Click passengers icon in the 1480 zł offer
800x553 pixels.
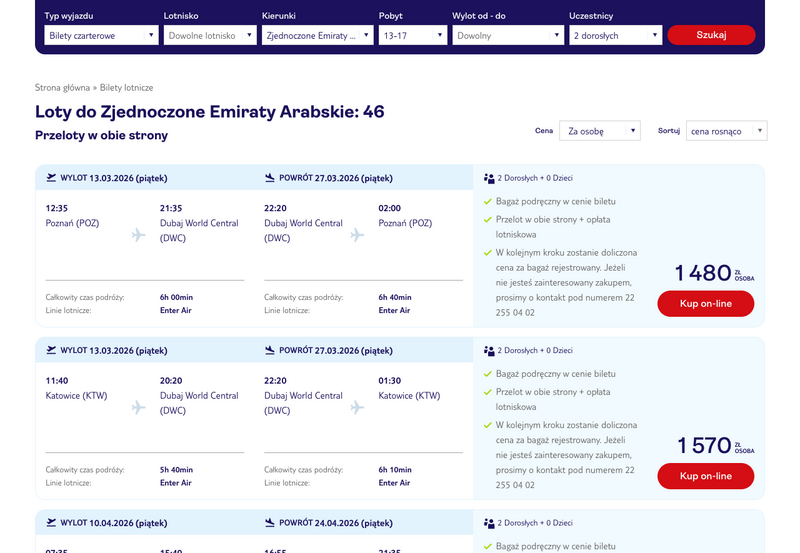[488, 179]
